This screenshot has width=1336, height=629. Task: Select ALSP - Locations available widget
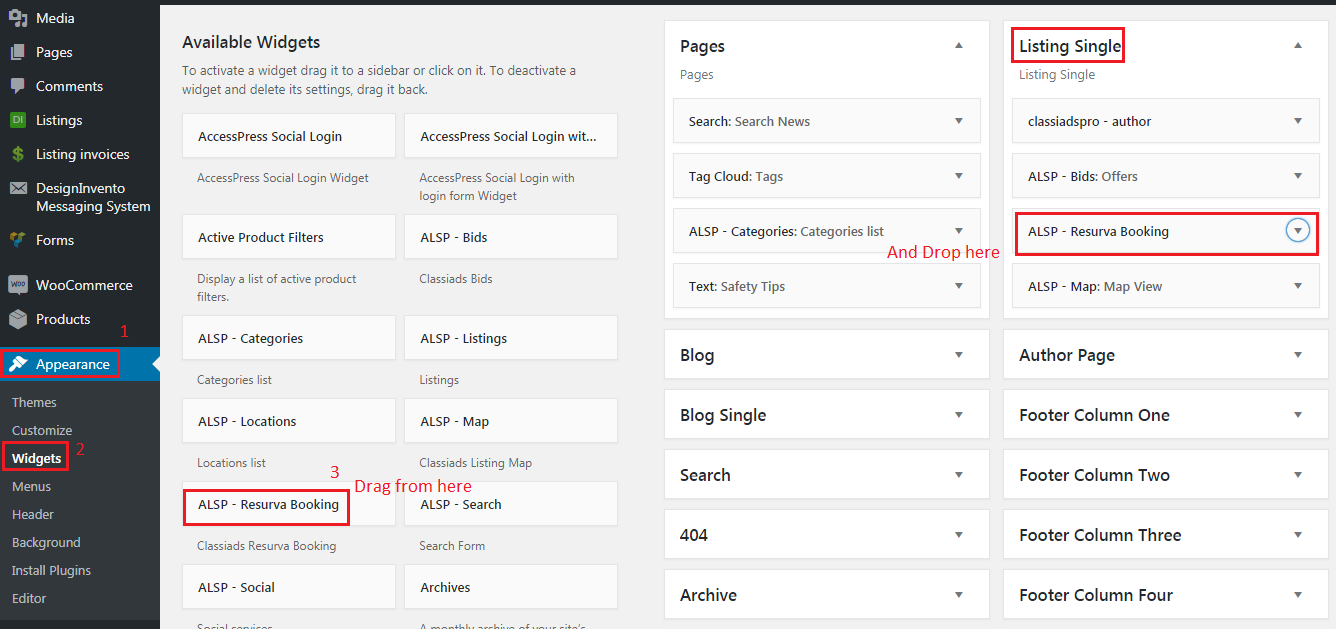coord(289,421)
